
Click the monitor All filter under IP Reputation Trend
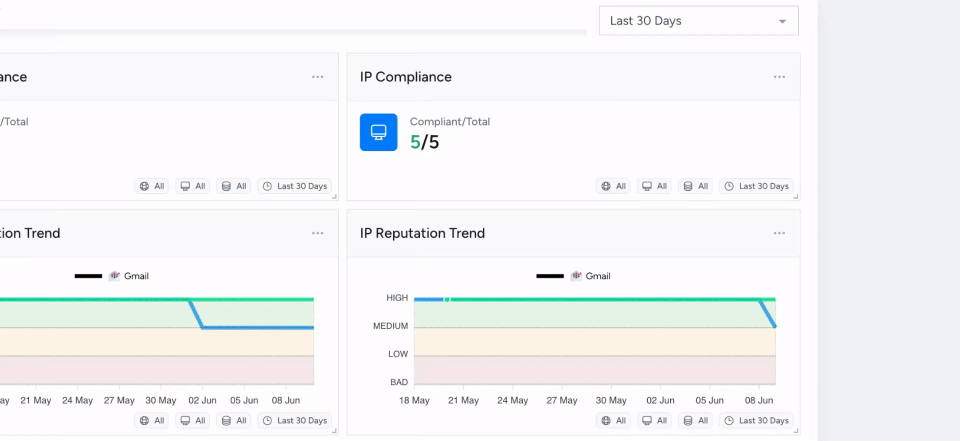pos(655,421)
